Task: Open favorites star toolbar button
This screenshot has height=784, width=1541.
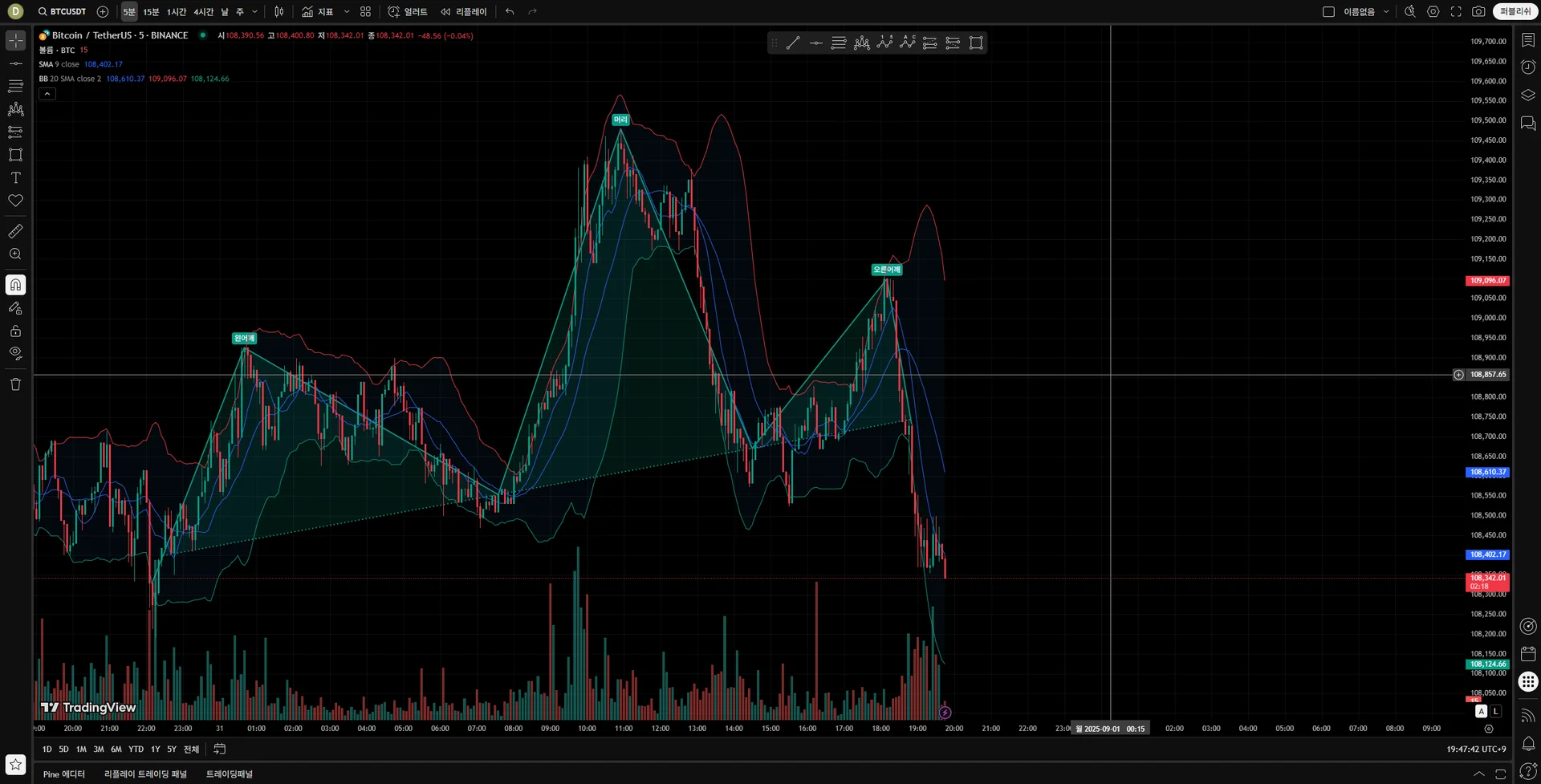Action: [15, 764]
